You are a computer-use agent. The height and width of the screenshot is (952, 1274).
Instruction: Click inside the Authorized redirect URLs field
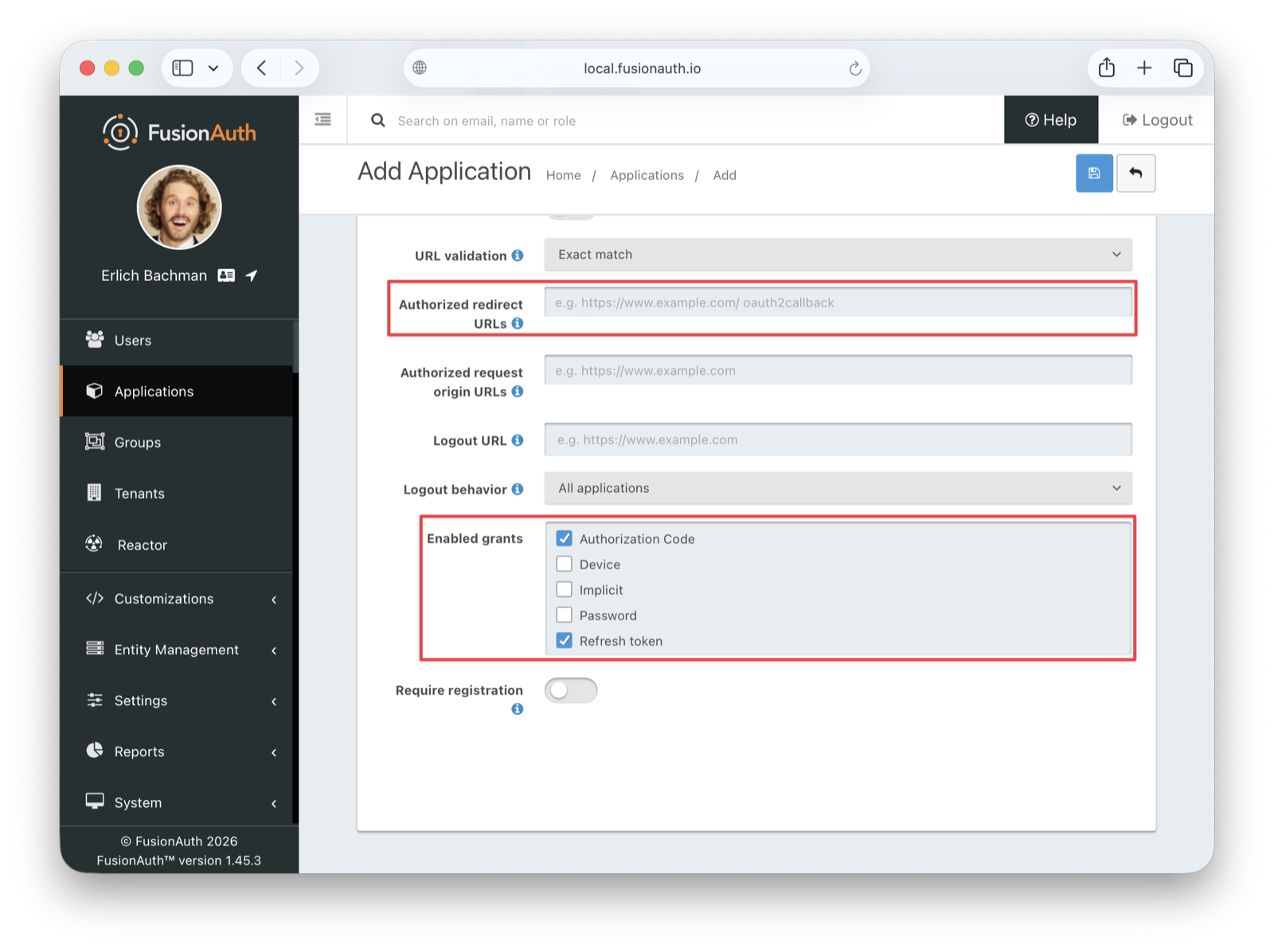[837, 302]
